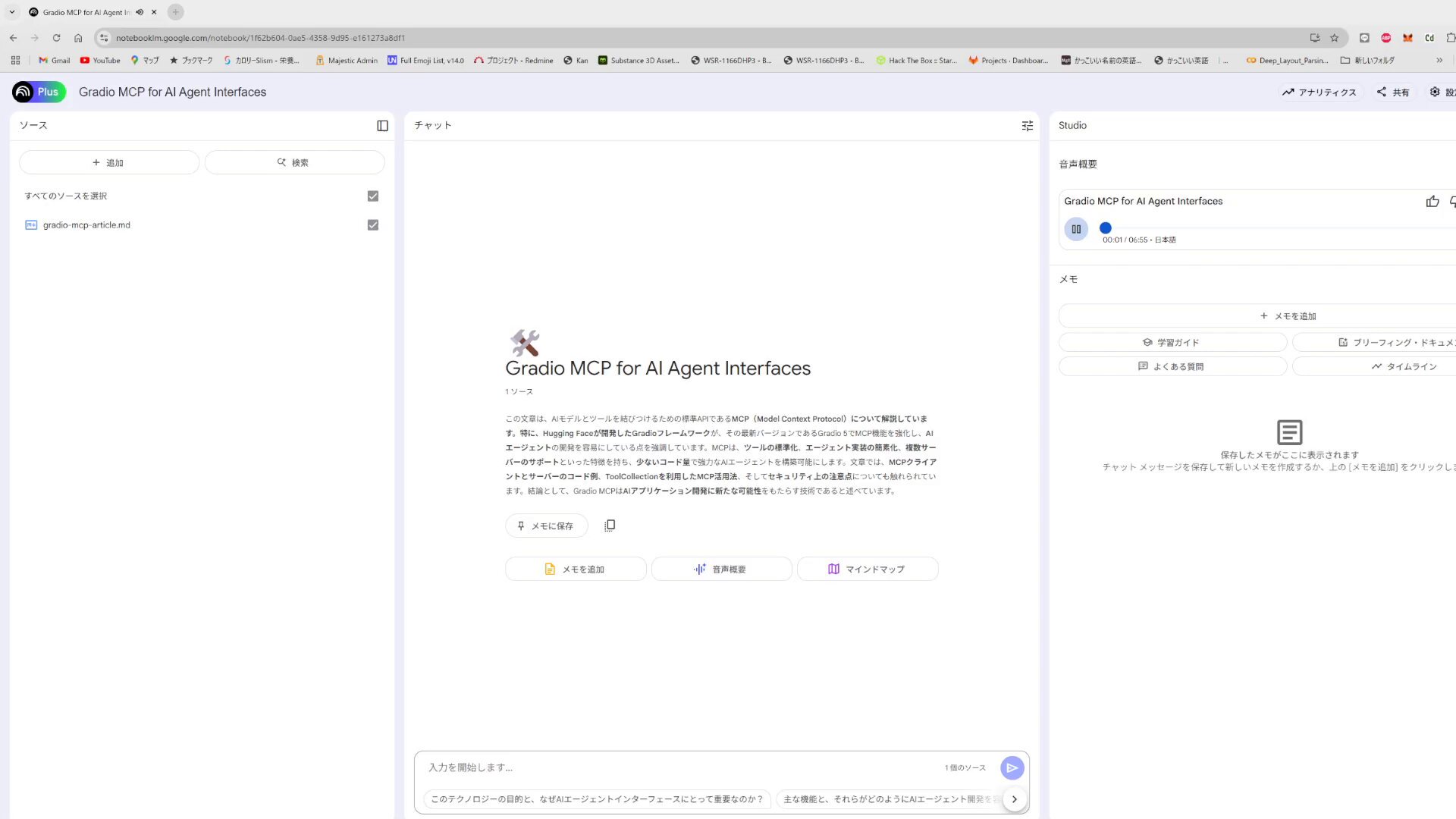Click the NotebookLM logo icon
The width and height of the screenshot is (1456, 819).
[24, 92]
